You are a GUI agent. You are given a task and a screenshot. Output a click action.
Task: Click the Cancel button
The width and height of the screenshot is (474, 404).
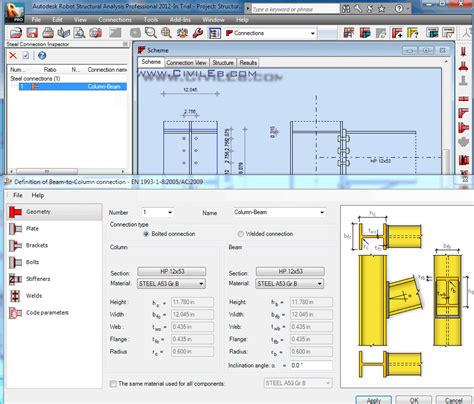(453, 400)
